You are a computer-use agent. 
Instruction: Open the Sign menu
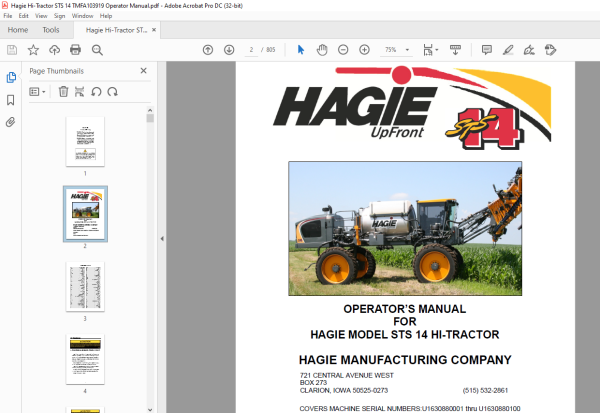coord(59,16)
